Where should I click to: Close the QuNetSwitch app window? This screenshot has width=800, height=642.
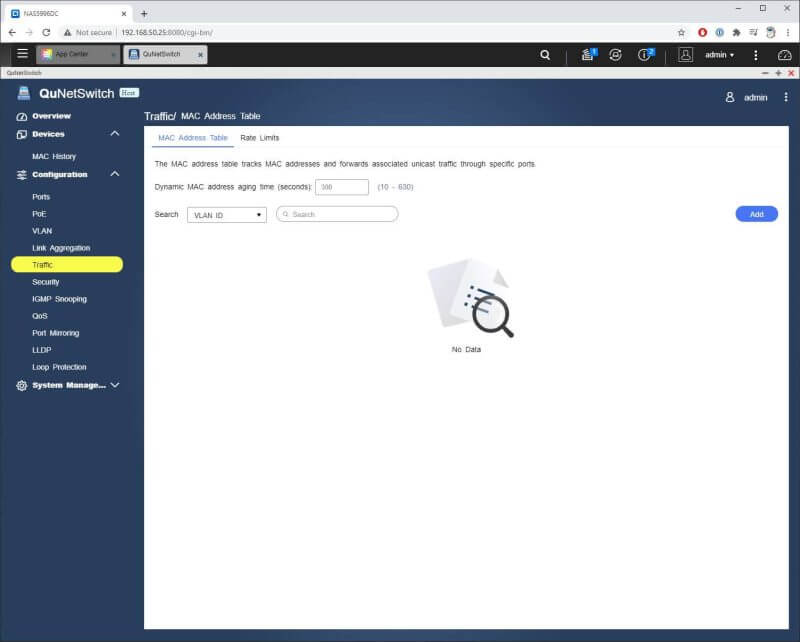coord(791,73)
